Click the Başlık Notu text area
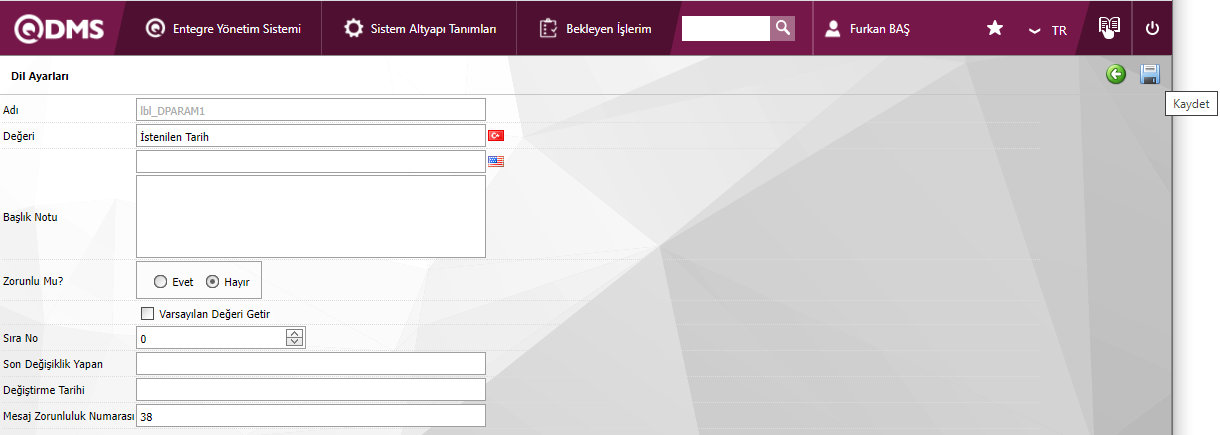This screenshot has width=1220, height=435. 311,217
